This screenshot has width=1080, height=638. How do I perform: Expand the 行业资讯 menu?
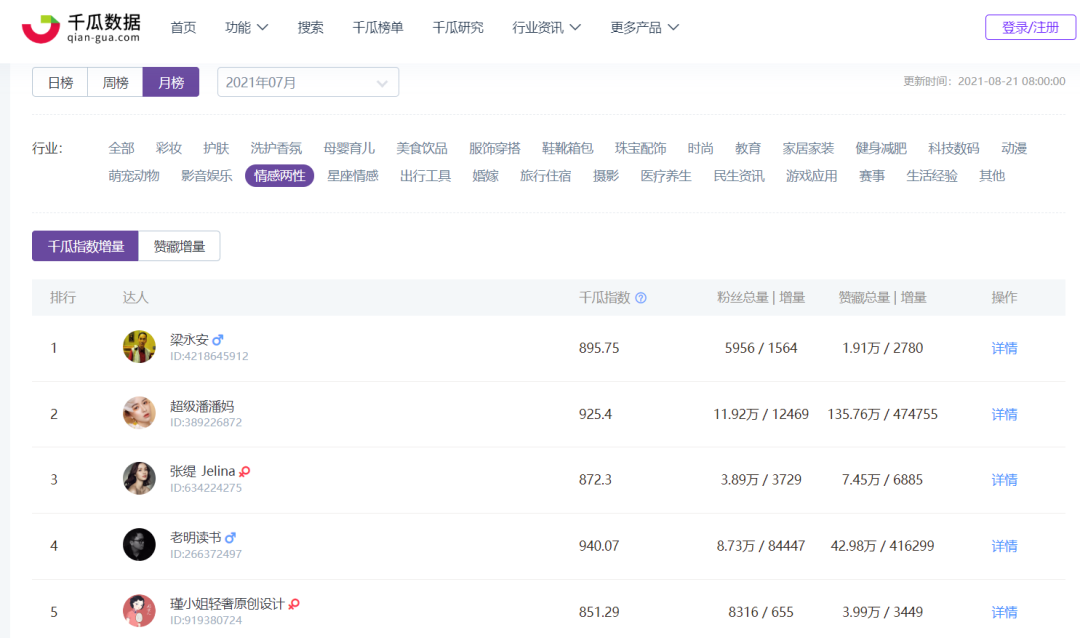point(546,28)
